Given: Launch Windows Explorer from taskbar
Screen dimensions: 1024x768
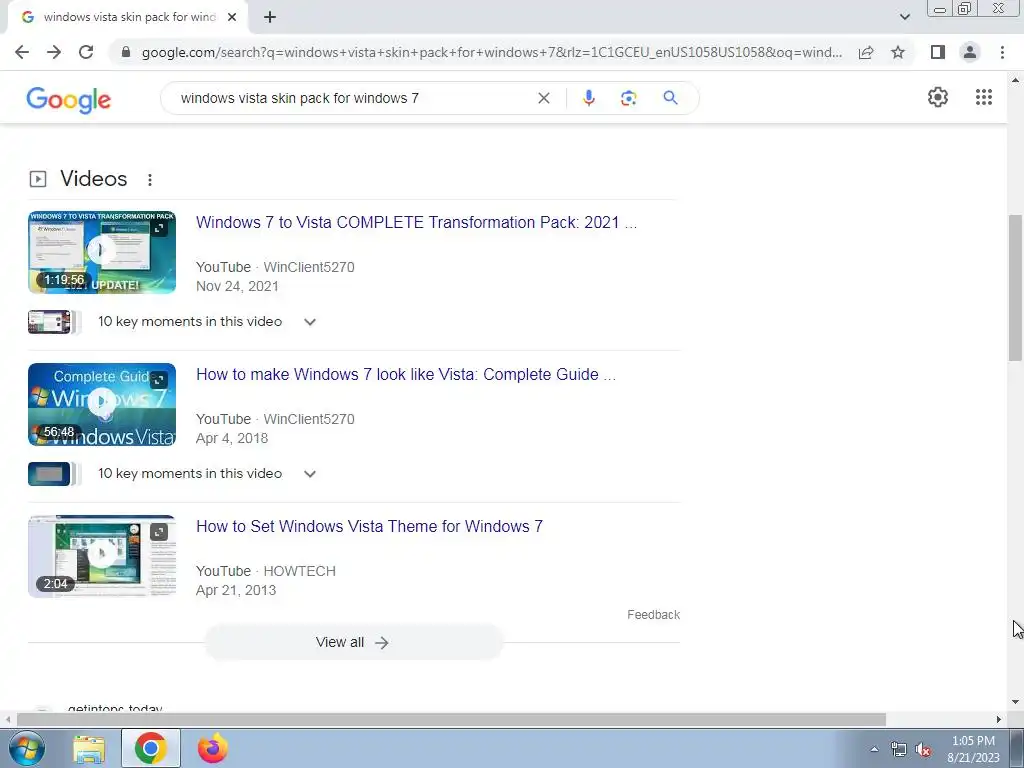Looking at the screenshot, I should (x=89, y=749).
